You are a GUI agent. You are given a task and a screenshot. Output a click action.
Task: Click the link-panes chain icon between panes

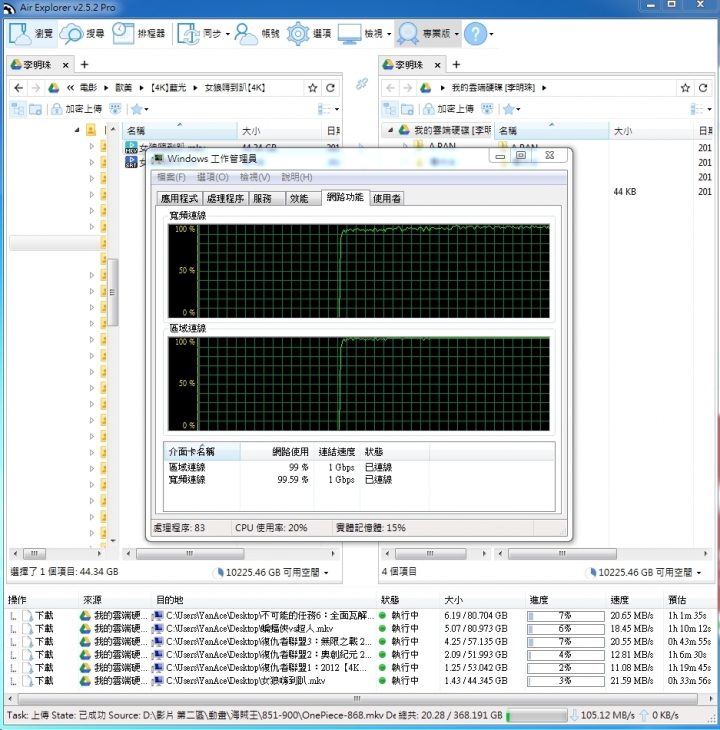pos(362,84)
